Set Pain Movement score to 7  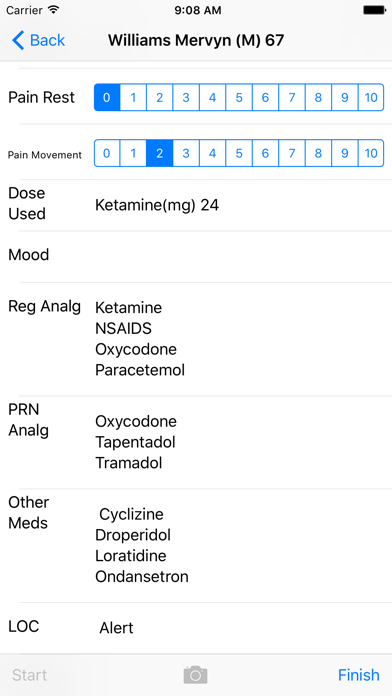[292, 153]
